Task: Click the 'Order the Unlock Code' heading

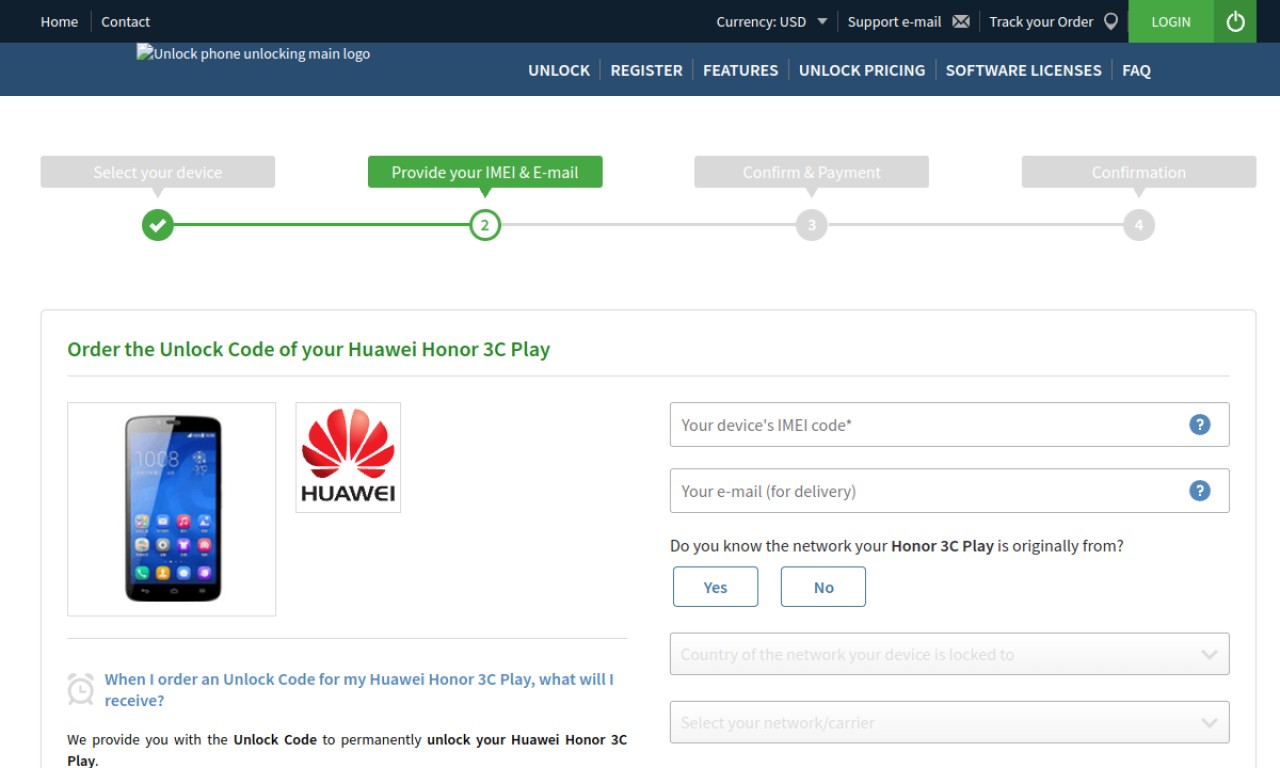Action: [308, 349]
